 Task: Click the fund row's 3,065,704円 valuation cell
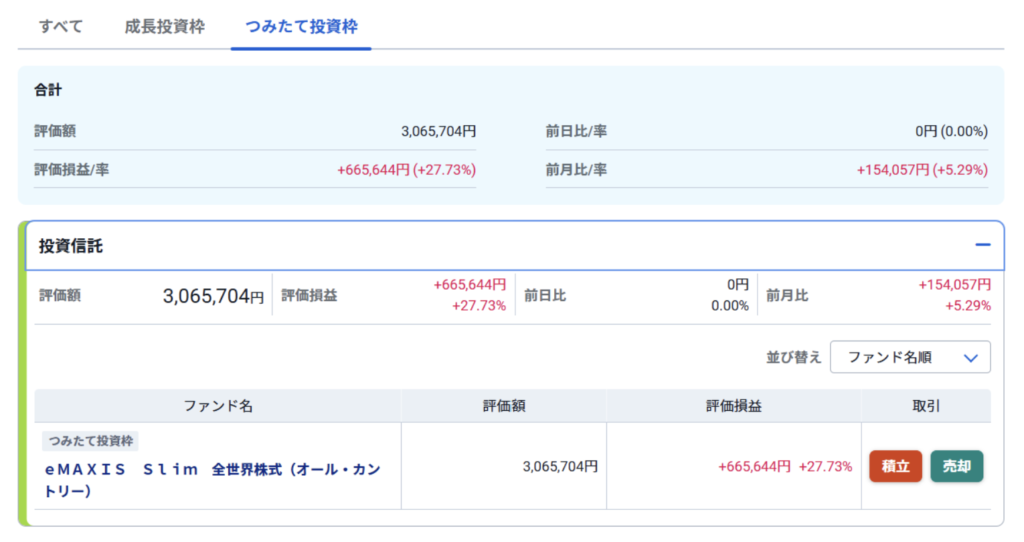pyautogui.click(x=560, y=466)
